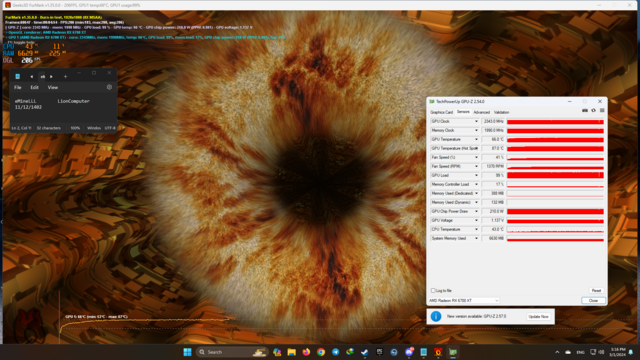Click the GPU Clock red sensor graph

(x=555, y=121)
